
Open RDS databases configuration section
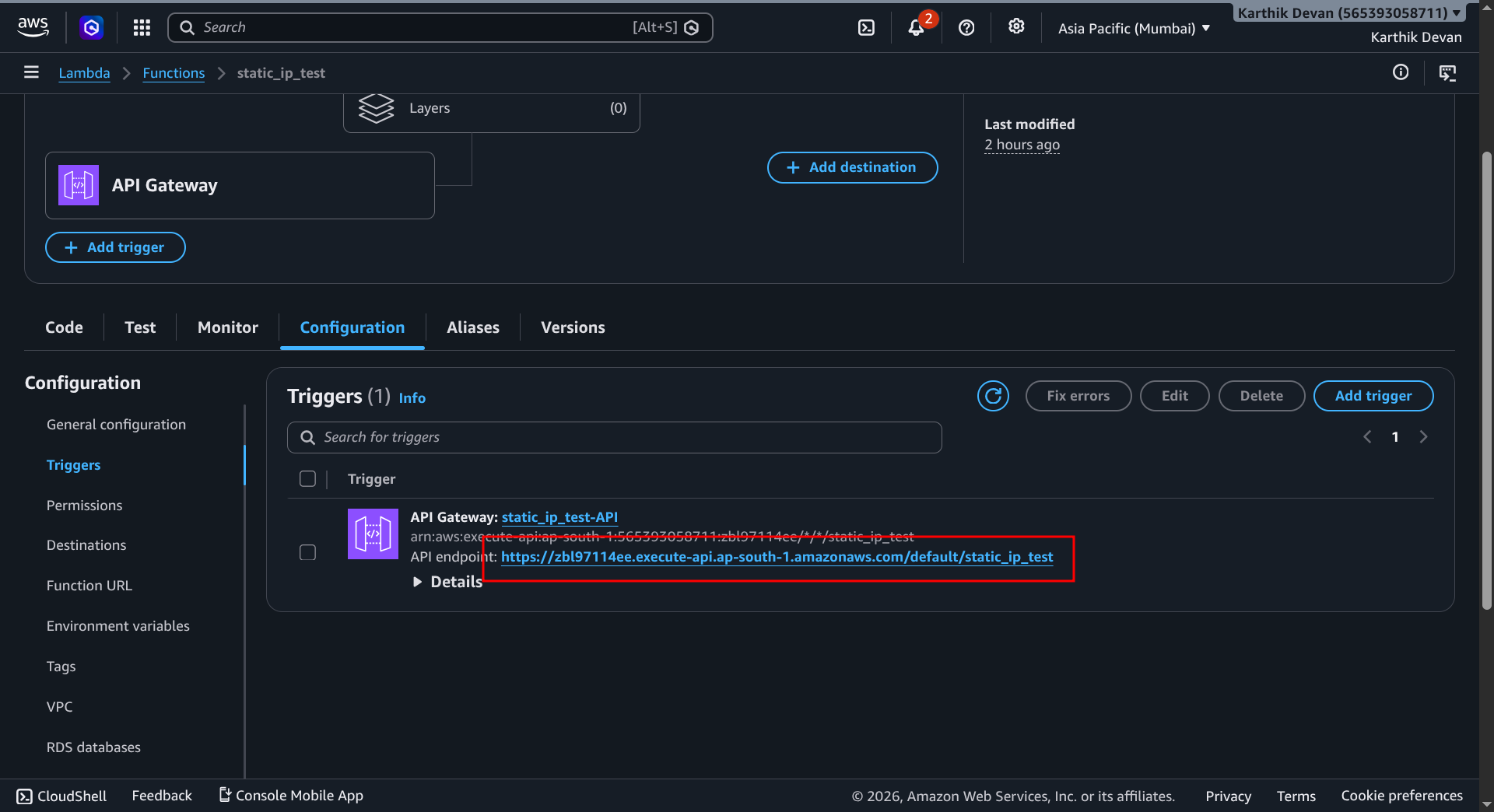93,747
